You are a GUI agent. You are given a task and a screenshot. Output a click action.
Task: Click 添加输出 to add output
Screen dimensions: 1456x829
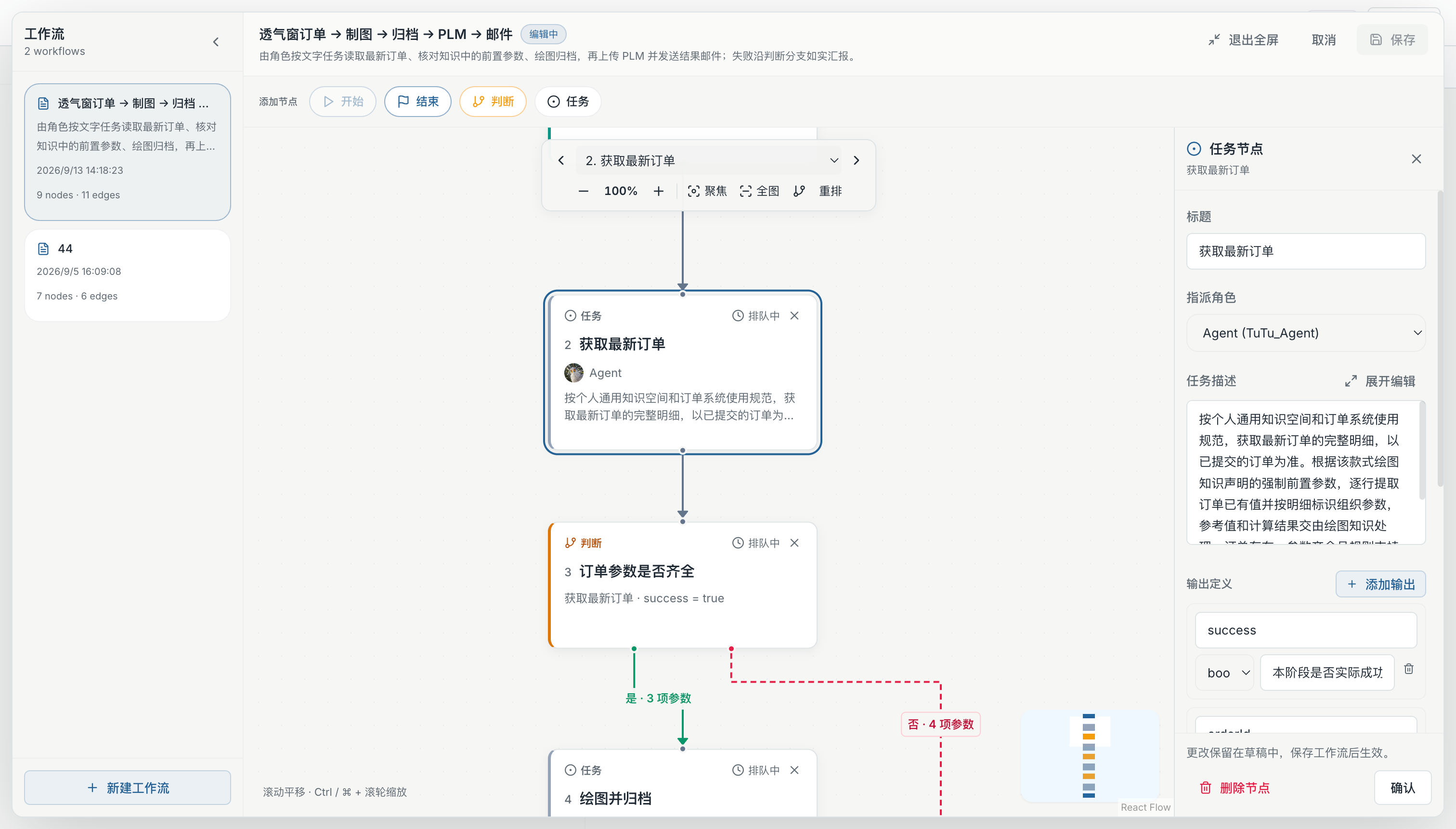click(1380, 584)
